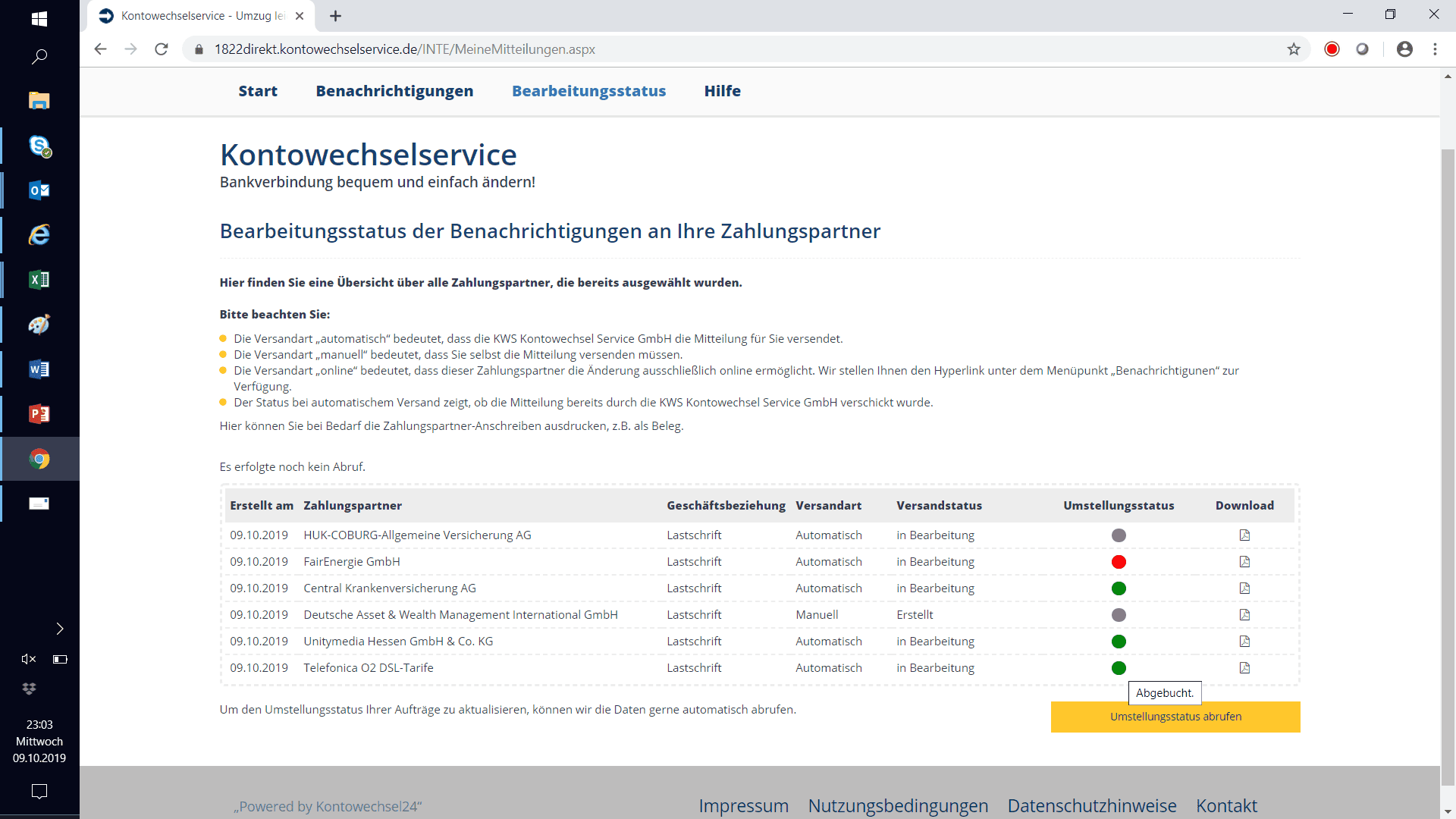Image resolution: width=1456 pixels, height=819 pixels.
Task: Click the gray round extension icon
Action: click(1363, 49)
